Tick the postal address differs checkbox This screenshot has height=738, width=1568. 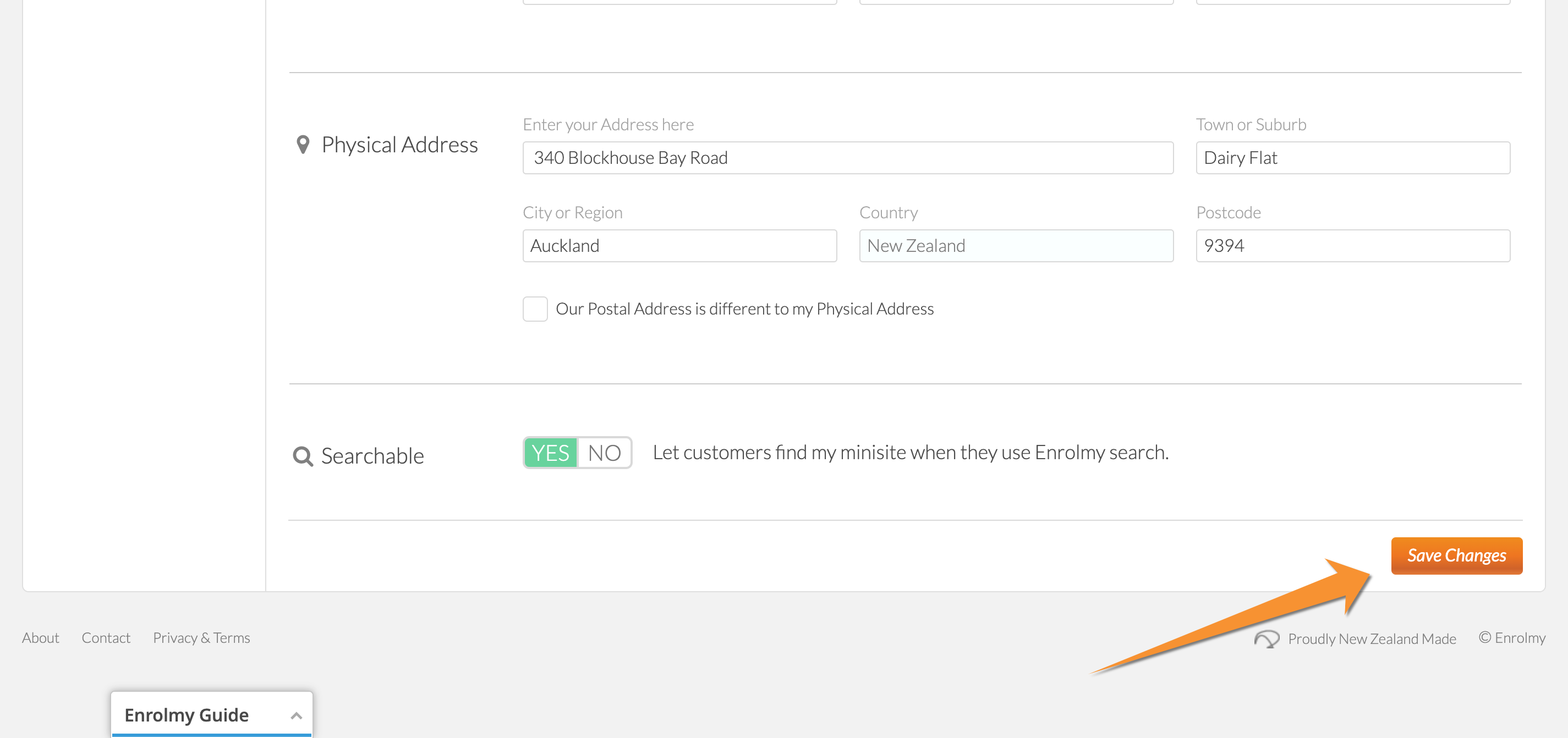pos(535,309)
